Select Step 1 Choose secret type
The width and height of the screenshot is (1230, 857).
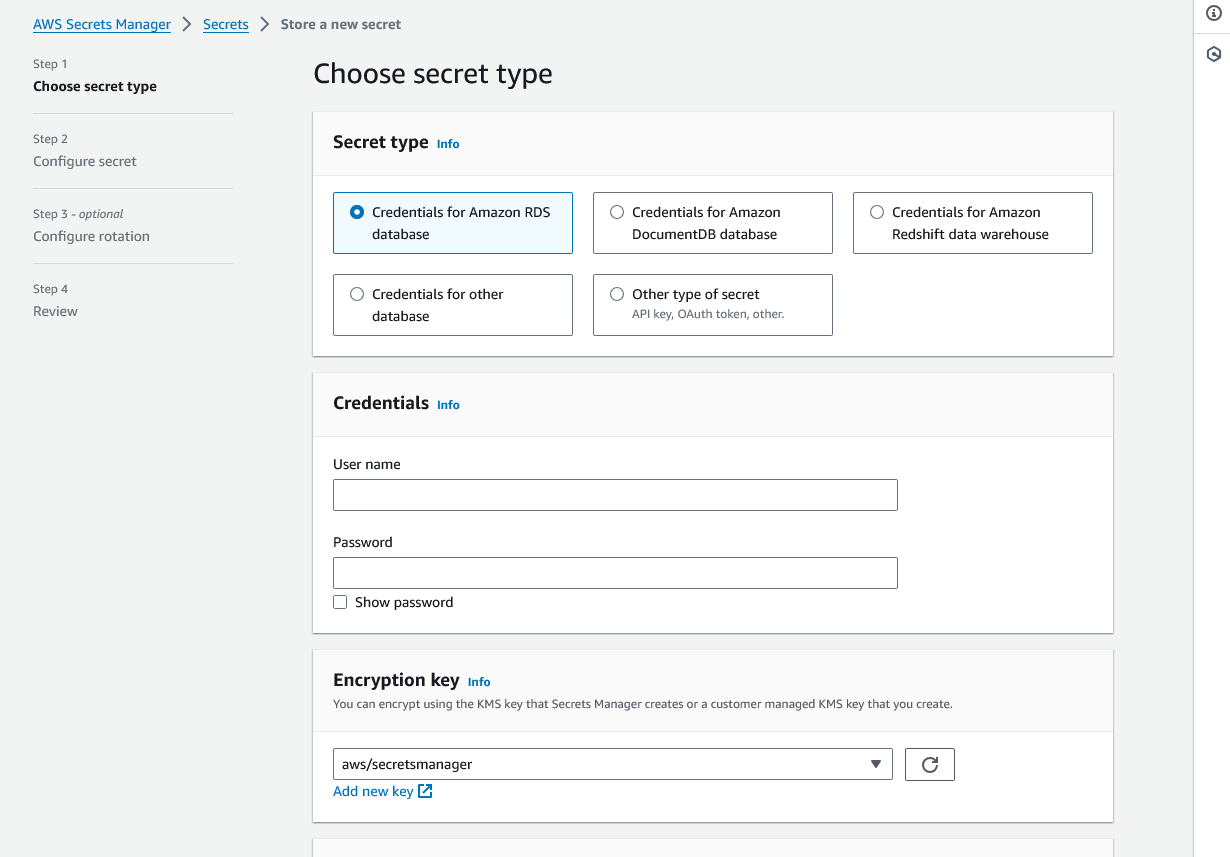coord(95,86)
